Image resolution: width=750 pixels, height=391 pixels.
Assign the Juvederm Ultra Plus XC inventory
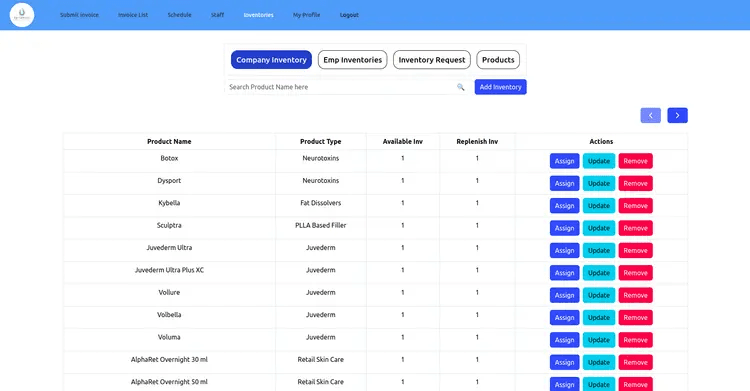pos(564,273)
